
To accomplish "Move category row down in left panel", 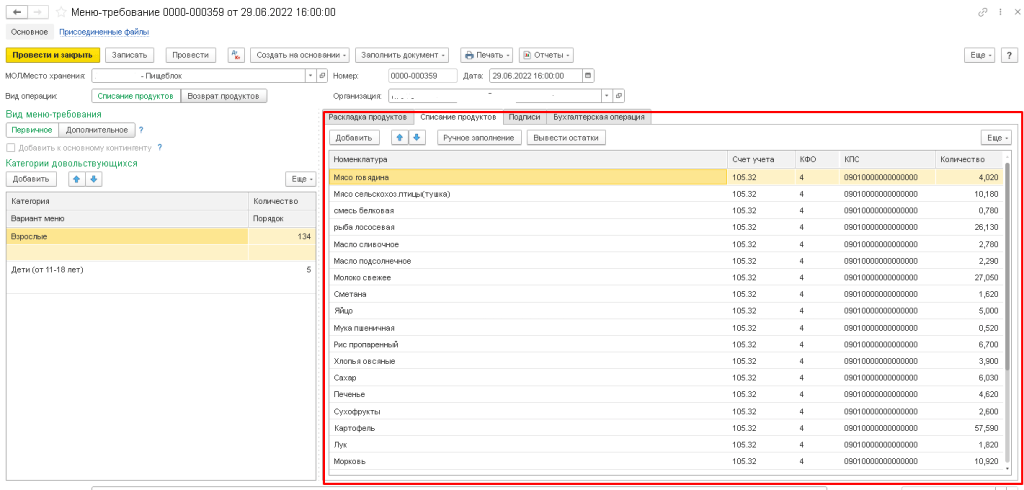I will click(93, 179).
